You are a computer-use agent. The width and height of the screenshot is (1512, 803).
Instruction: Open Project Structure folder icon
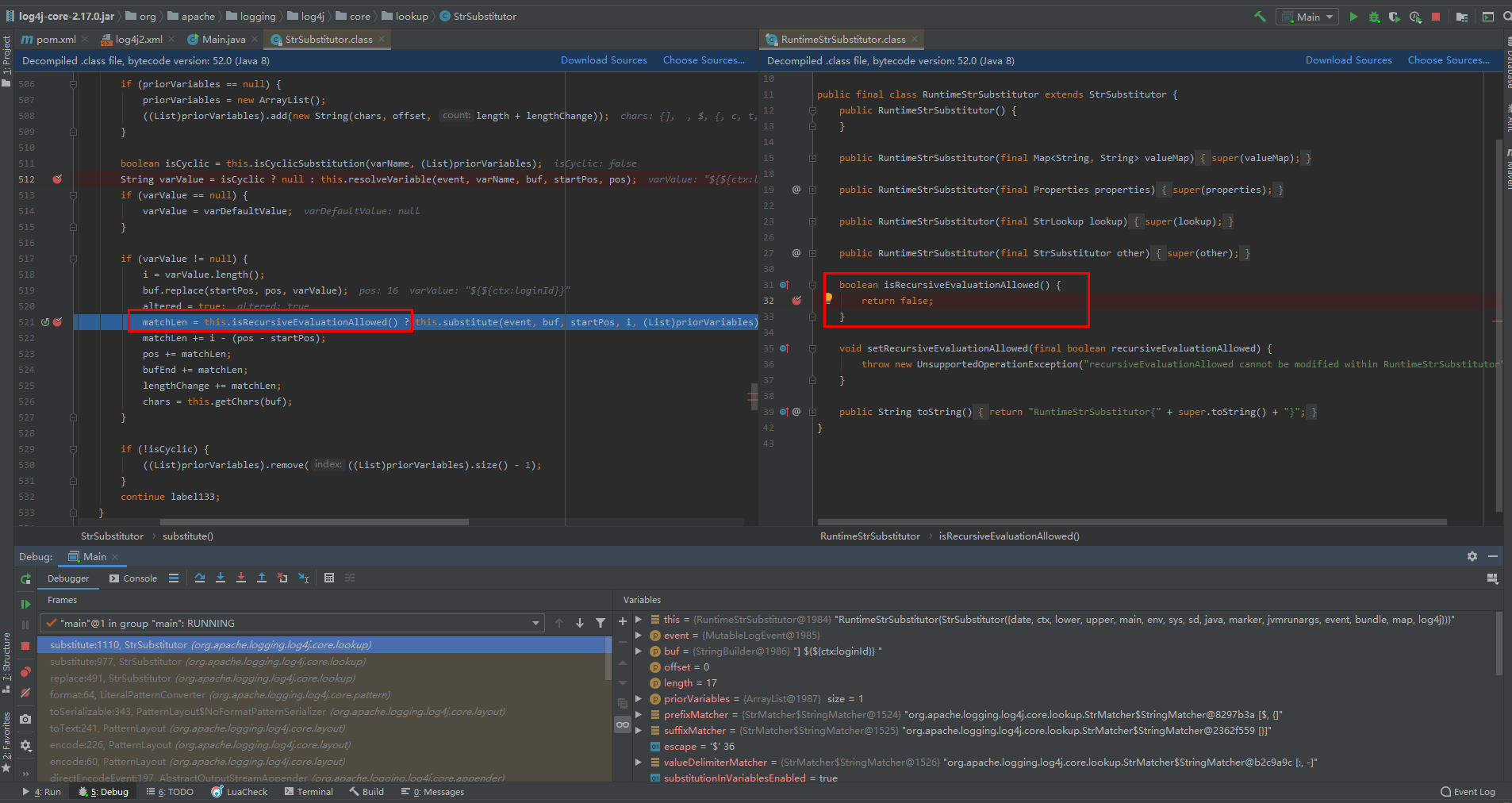(x=1462, y=17)
